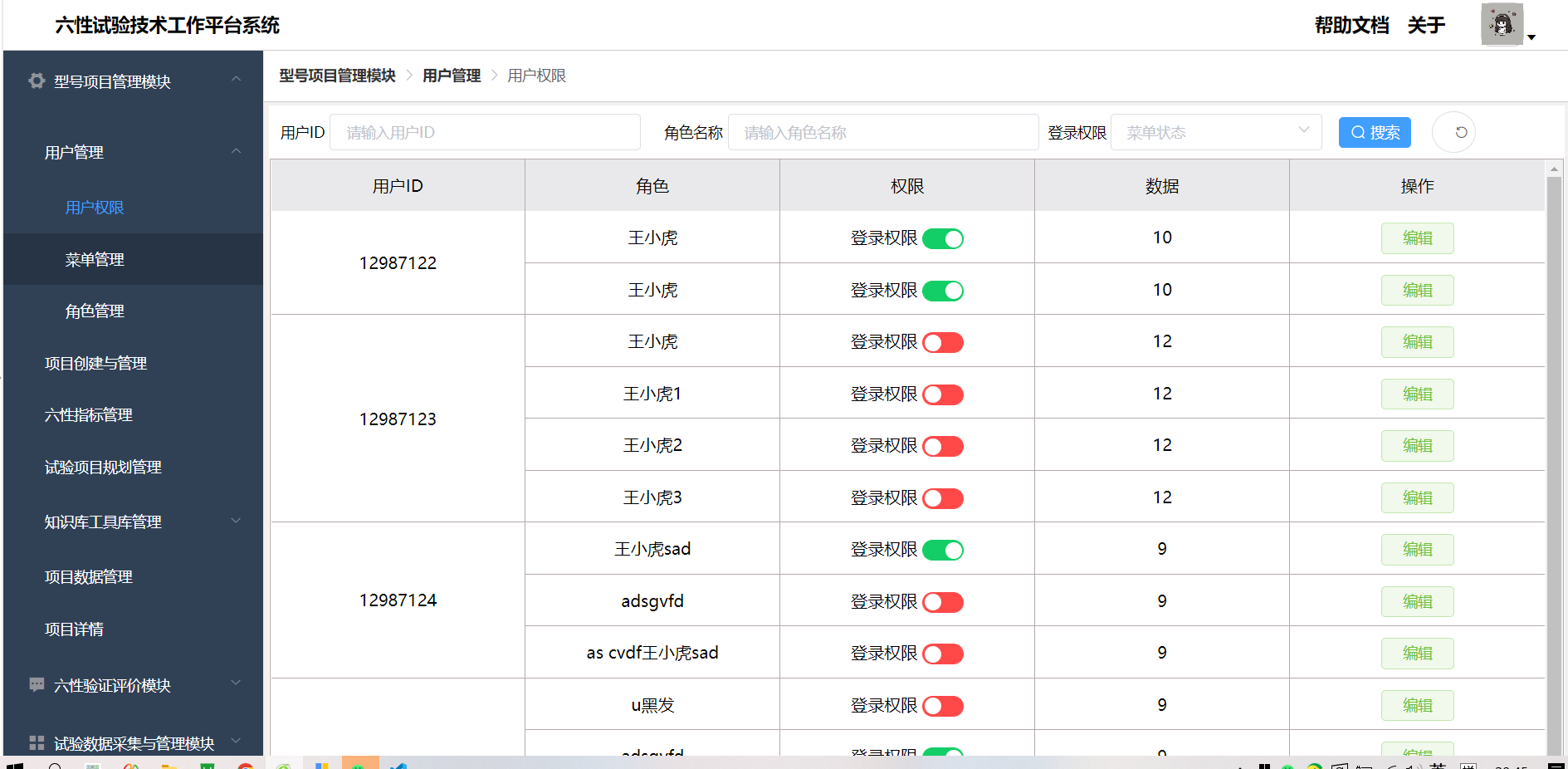The height and width of the screenshot is (769, 1568).
Task: Enable 登录权限 switch for as cvdf王小虎sad
Action: pyautogui.click(x=943, y=654)
